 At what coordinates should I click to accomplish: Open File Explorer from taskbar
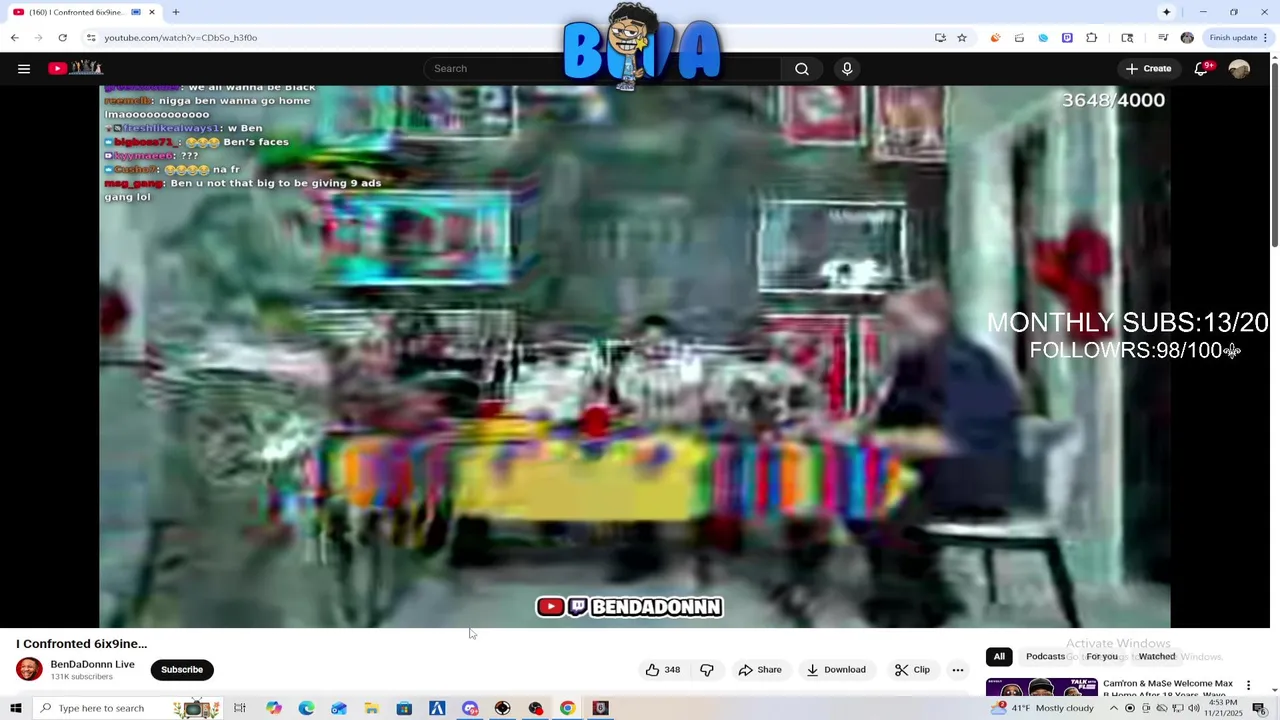point(371,708)
